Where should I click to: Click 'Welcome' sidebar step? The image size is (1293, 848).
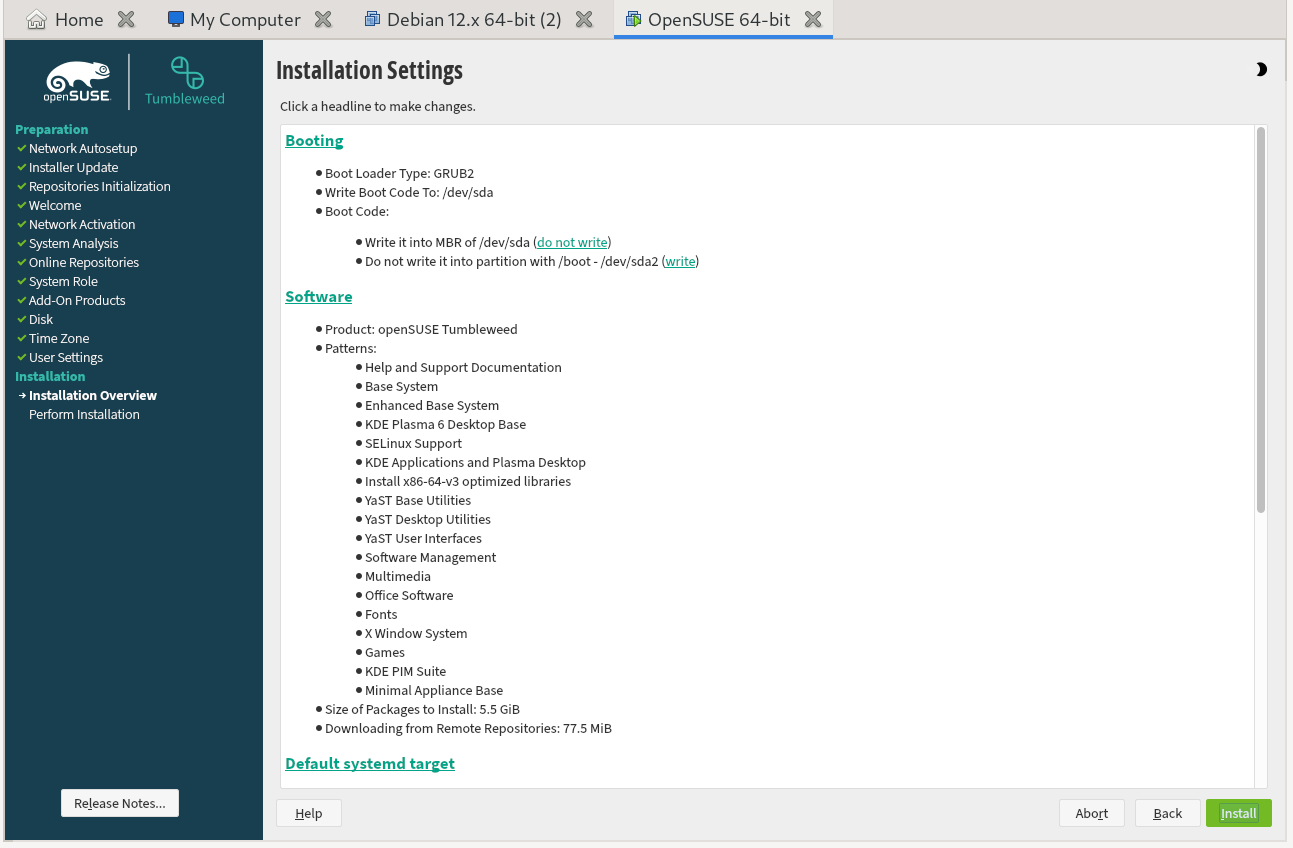coord(55,206)
